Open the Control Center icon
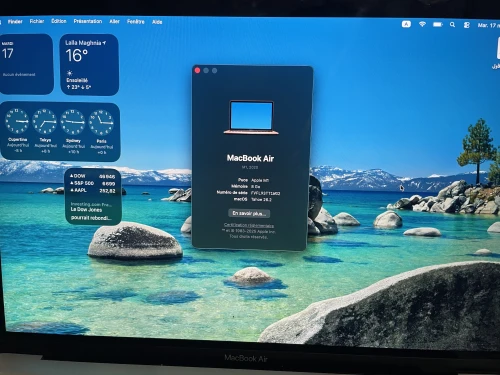The image size is (500, 375). [467, 25]
